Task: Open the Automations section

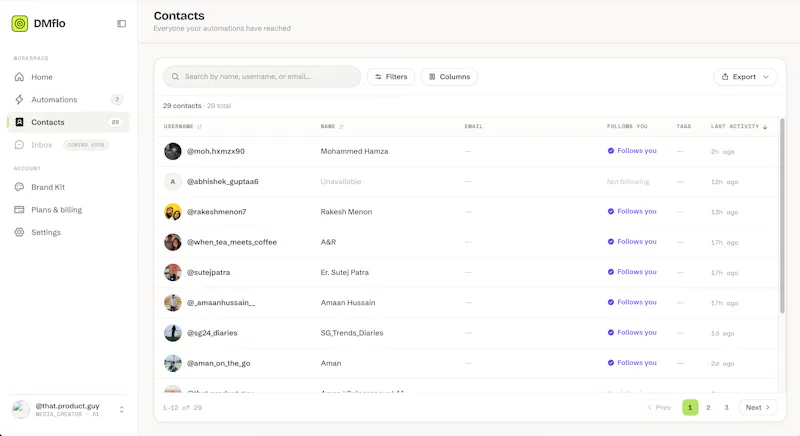Action: (68, 99)
